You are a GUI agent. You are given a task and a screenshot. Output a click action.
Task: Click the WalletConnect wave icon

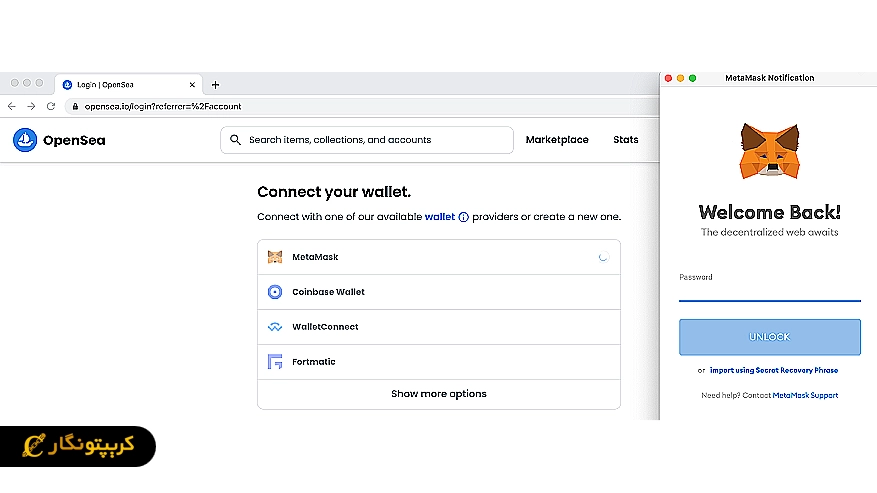pyautogui.click(x=275, y=327)
